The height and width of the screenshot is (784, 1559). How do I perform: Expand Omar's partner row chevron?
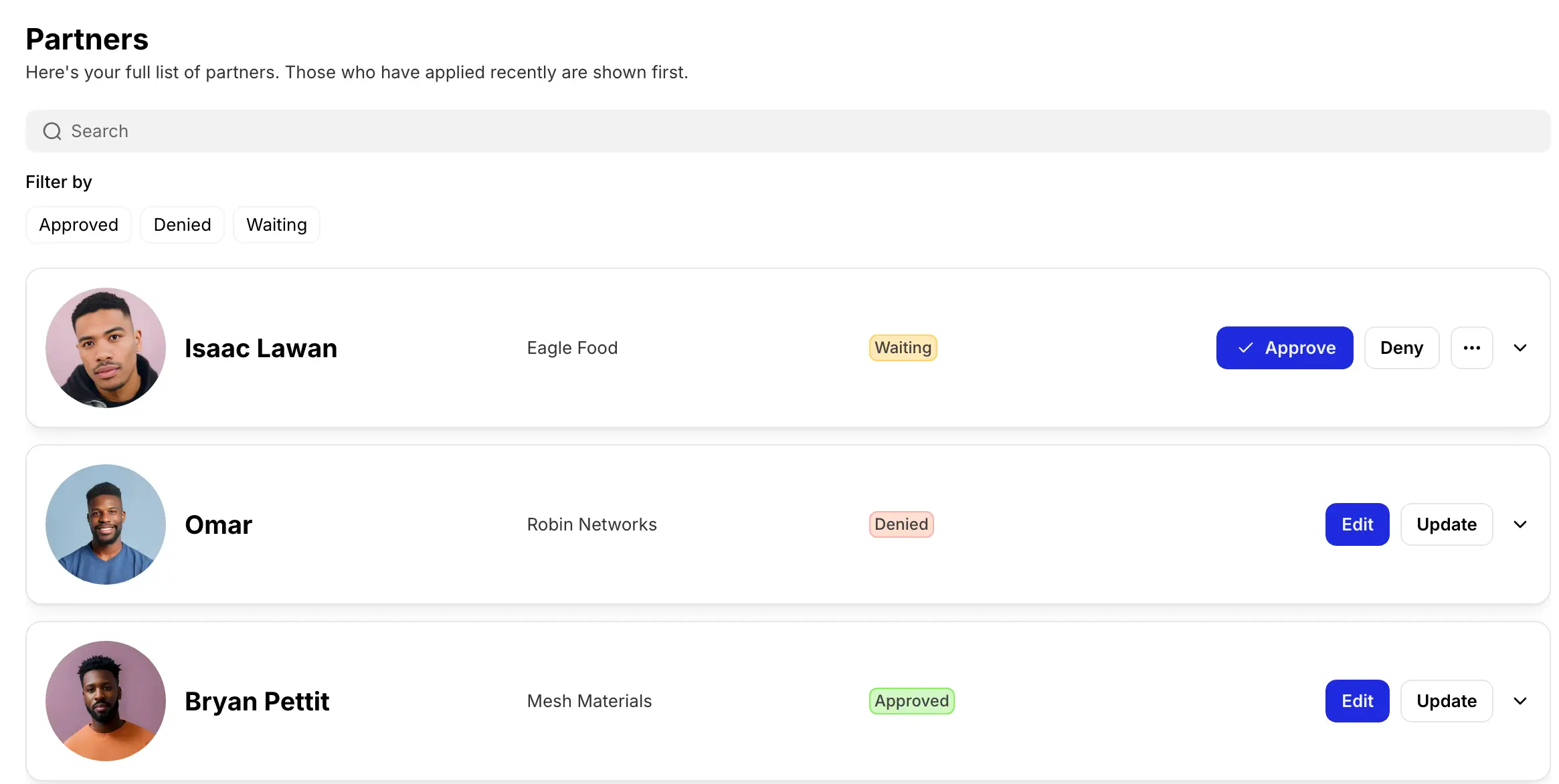[x=1520, y=524]
